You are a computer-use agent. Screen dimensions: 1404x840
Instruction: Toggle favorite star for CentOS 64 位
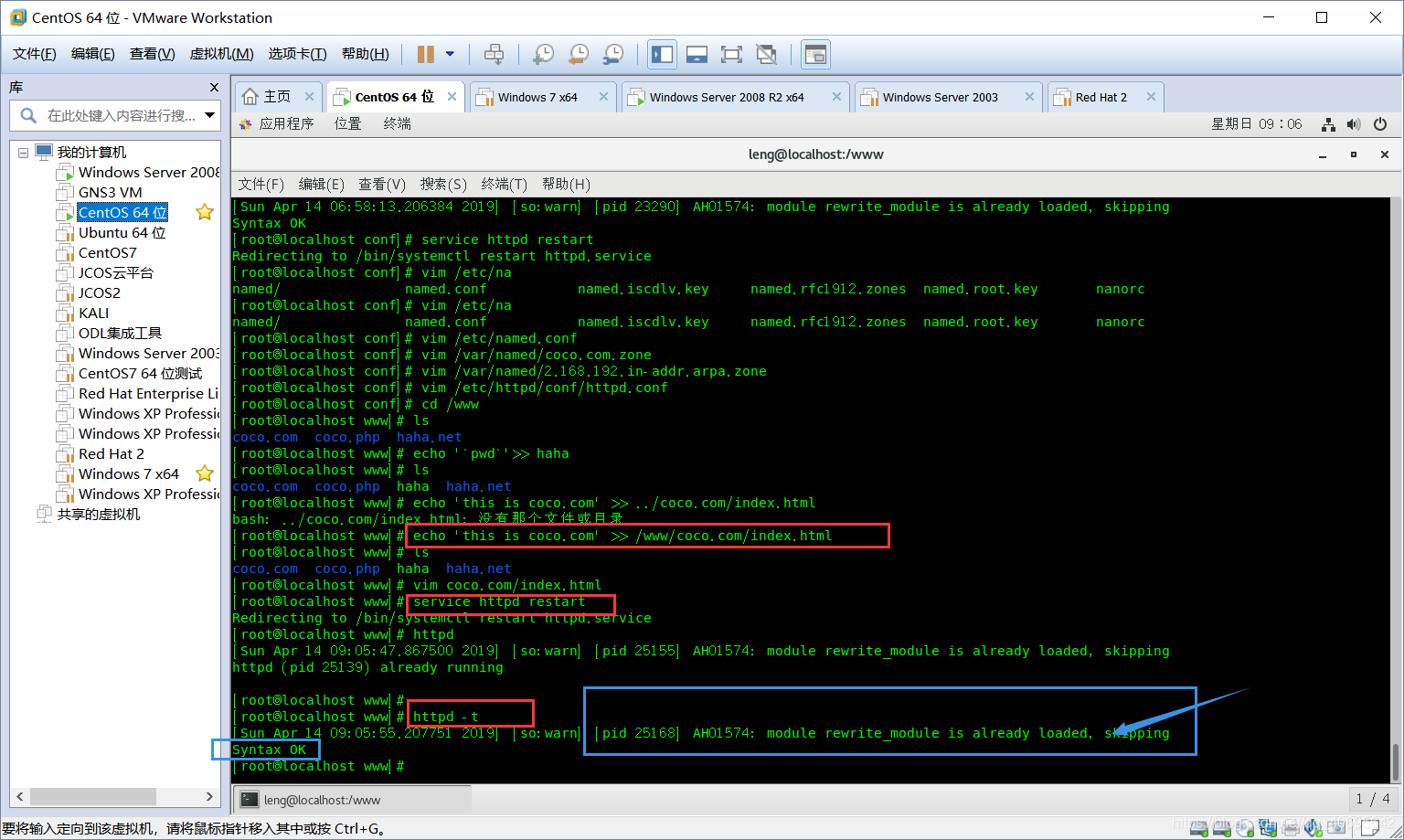tap(205, 212)
